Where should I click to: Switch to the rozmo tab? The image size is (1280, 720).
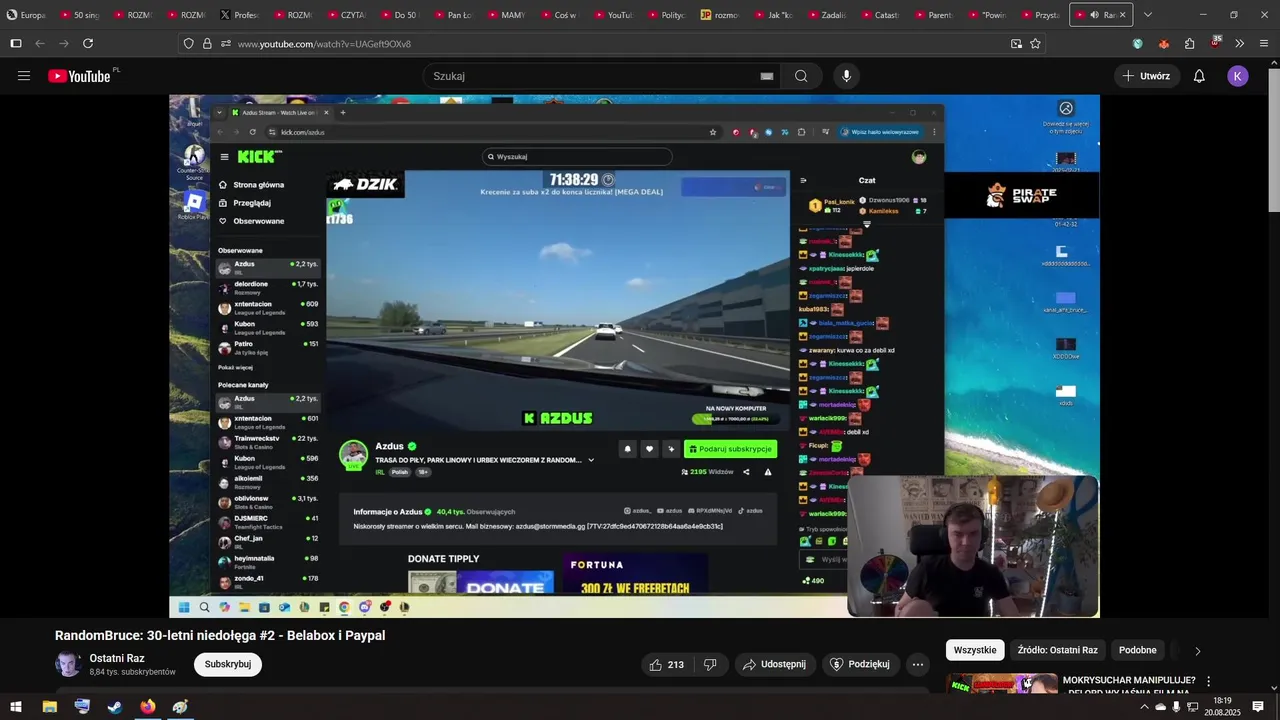[719, 15]
